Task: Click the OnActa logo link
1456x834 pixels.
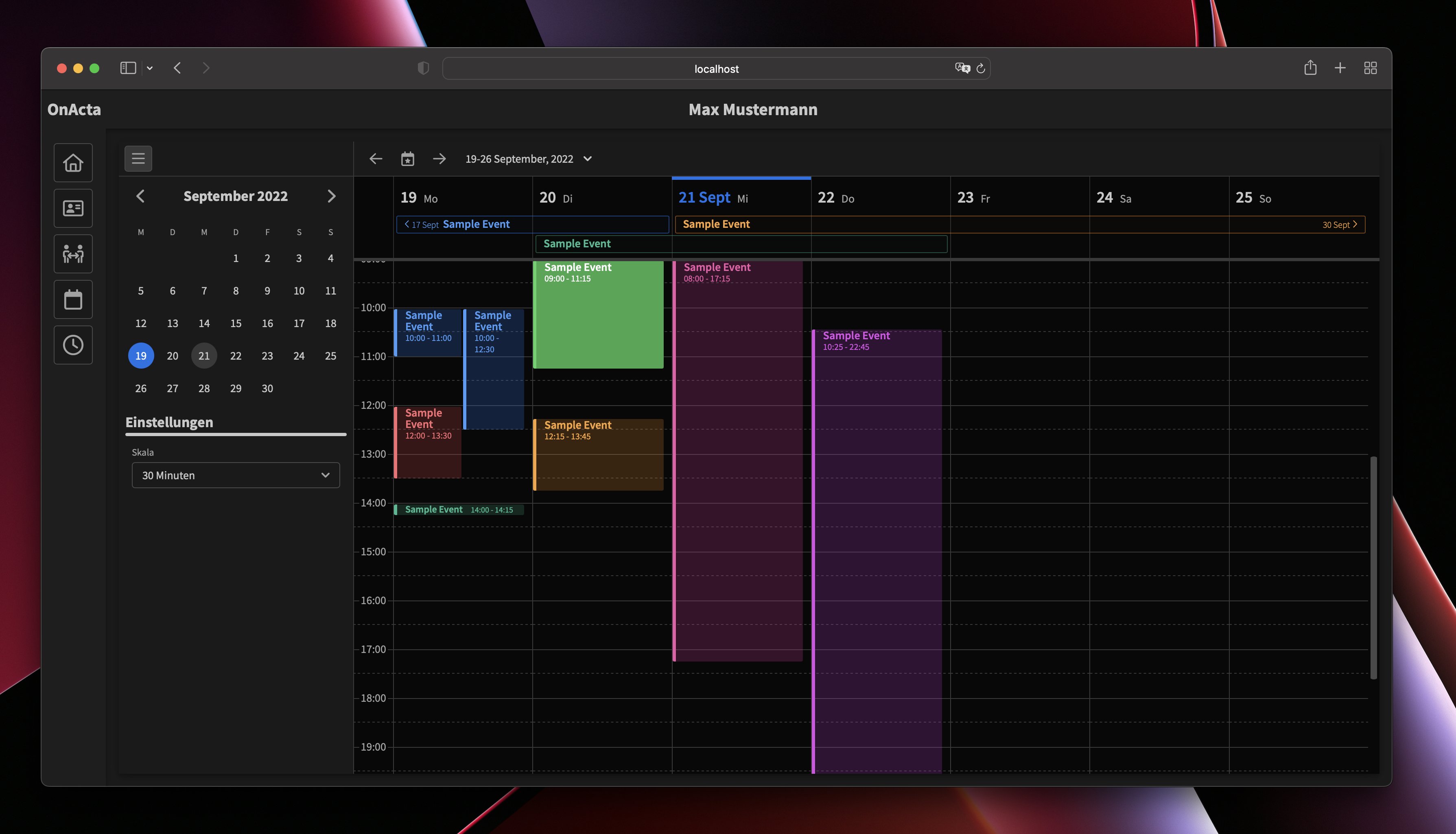Action: coord(74,109)
